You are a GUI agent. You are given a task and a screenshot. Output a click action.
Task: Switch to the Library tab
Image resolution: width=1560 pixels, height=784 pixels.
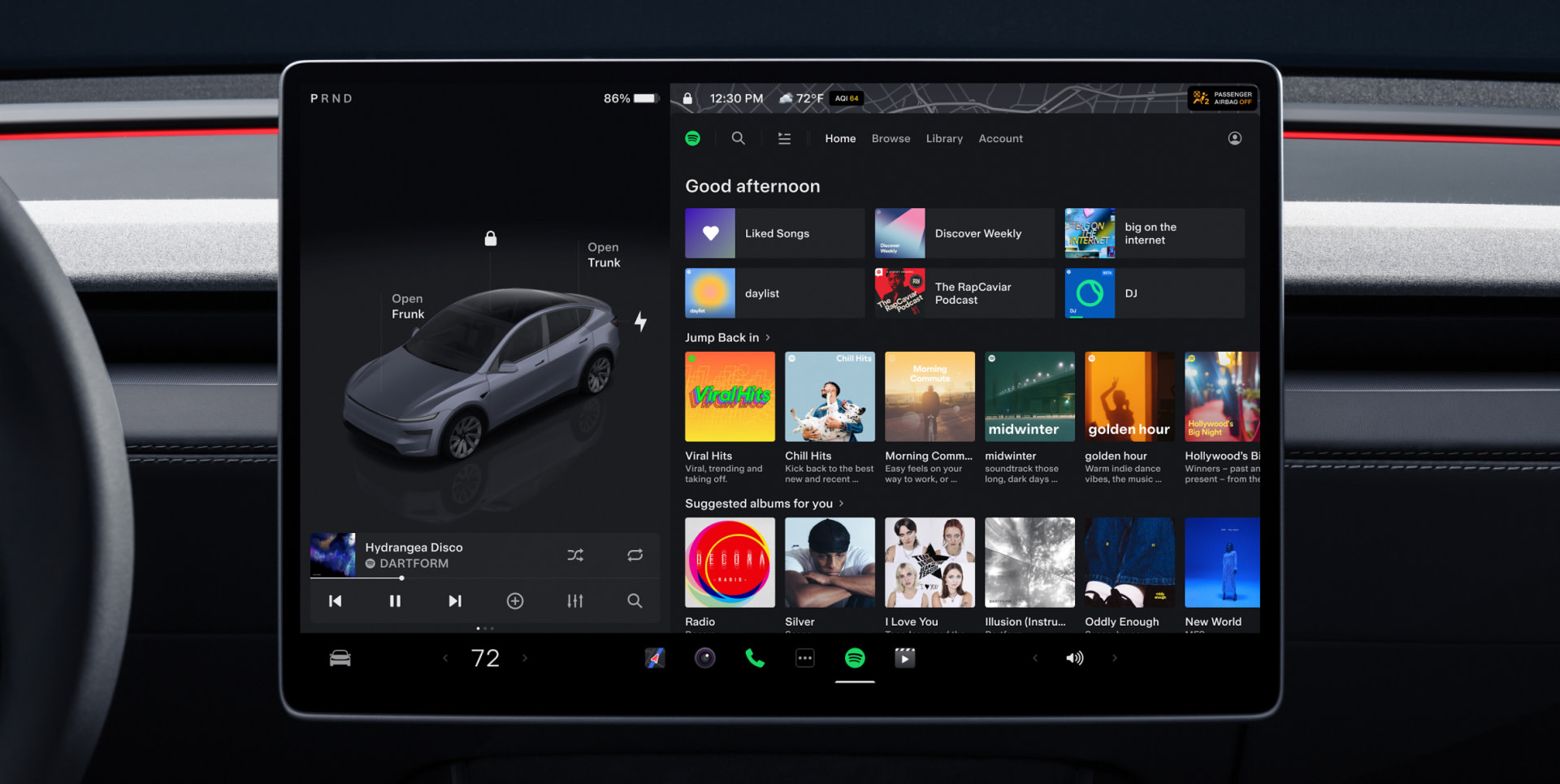click(x=944, y=139)
